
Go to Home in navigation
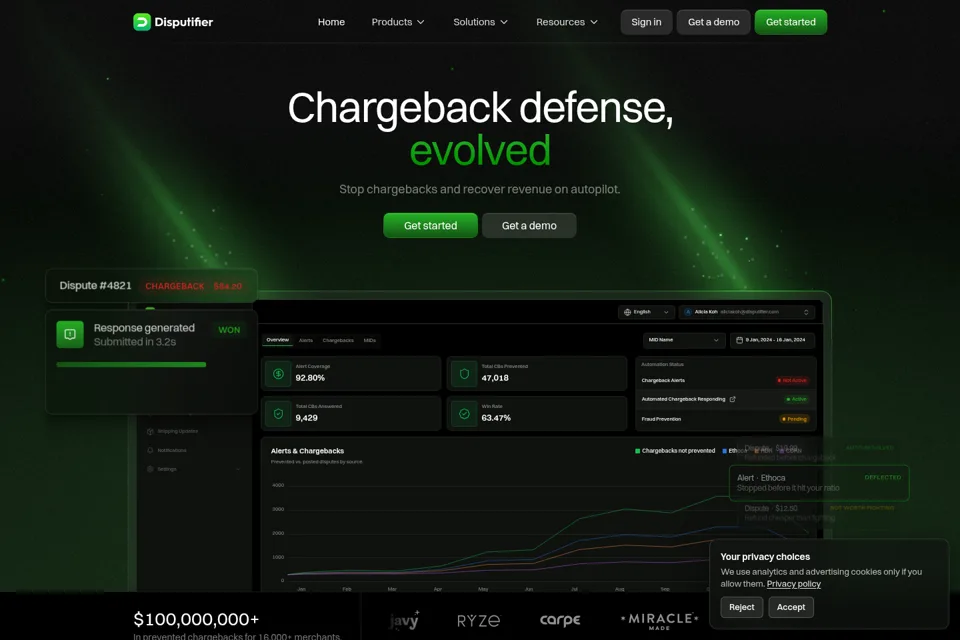click(x=331, y=22)
